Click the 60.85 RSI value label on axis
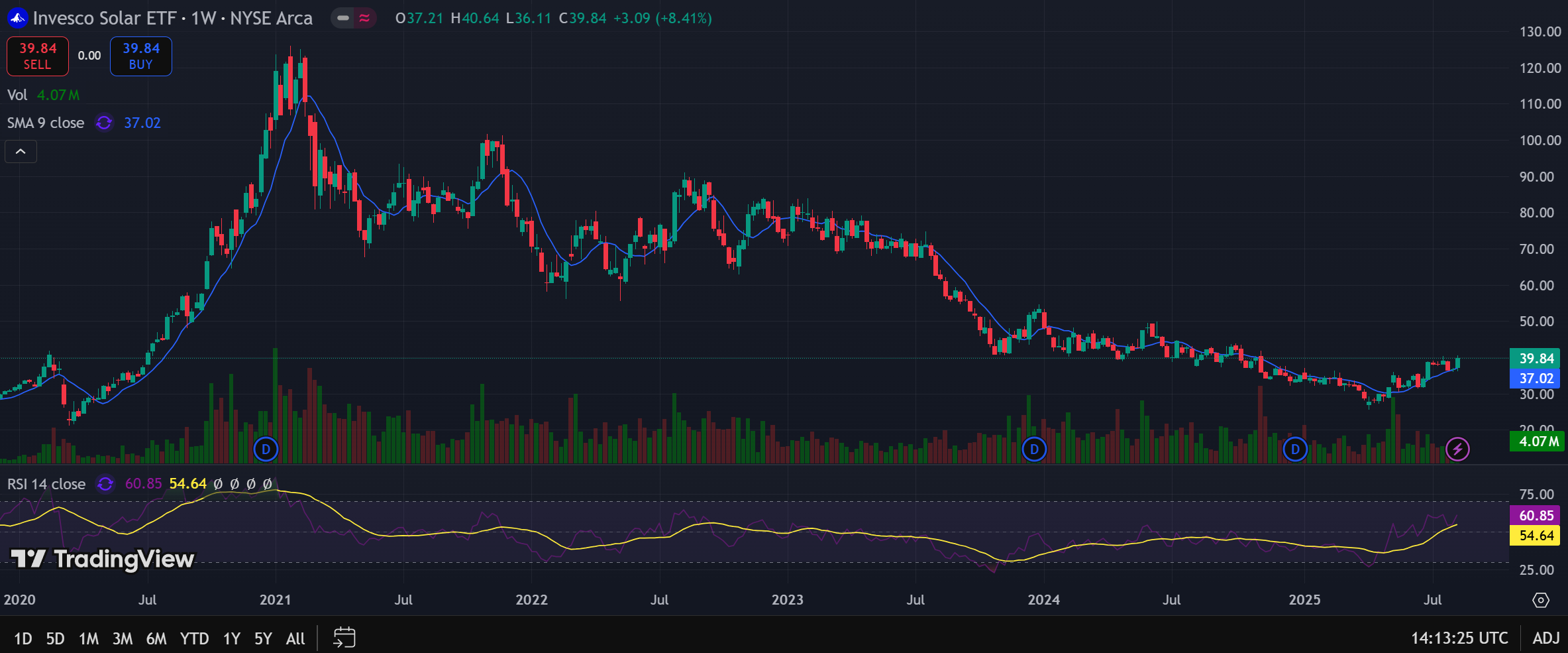This screenshot has width=1568, height=653. [1535, 516]
